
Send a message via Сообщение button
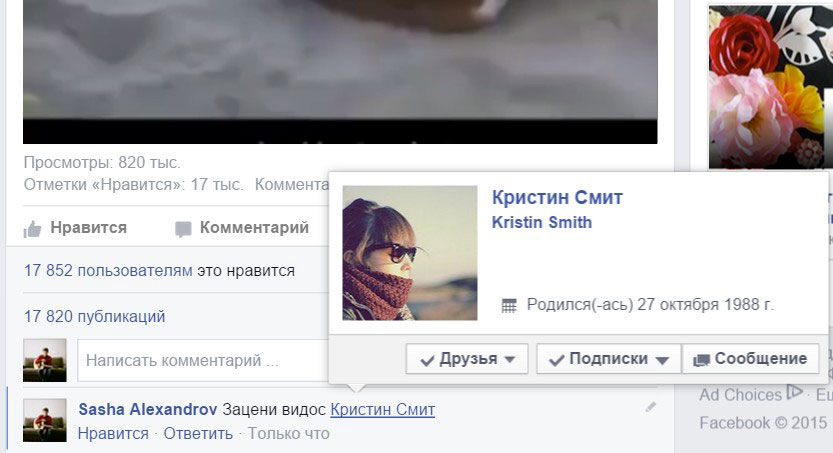[750, 359]
